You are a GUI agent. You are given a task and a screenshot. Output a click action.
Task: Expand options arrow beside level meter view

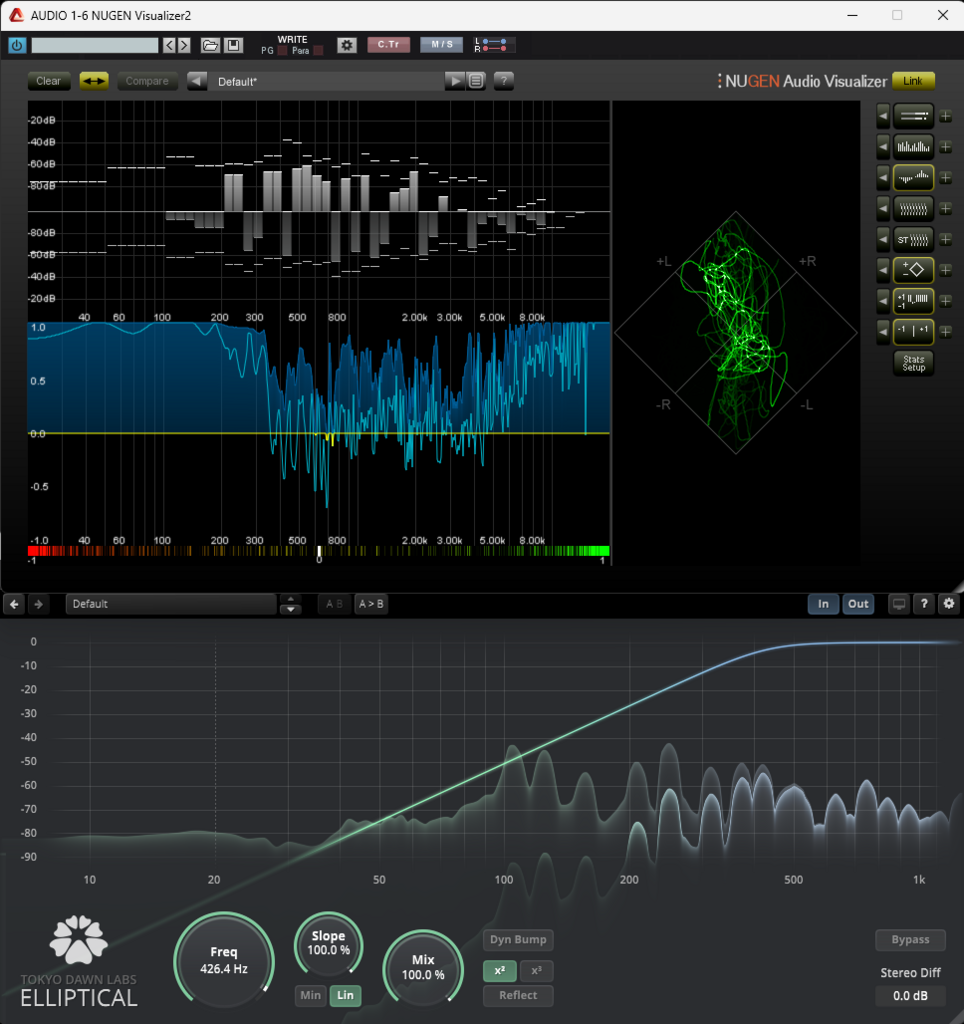[883, 116]
